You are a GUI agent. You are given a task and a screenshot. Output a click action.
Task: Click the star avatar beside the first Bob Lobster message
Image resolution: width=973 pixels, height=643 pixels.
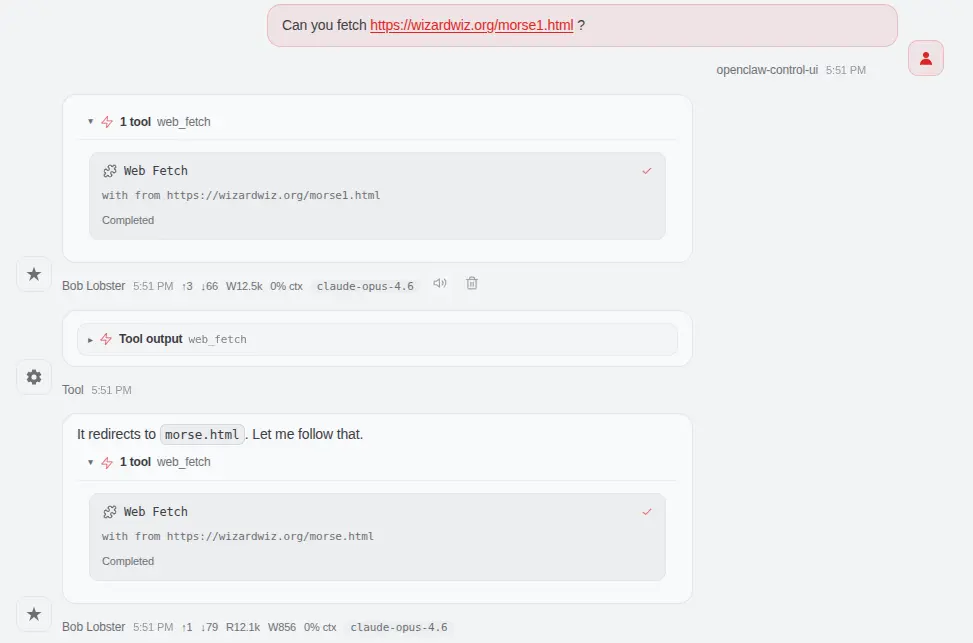[x=34, y=274]
